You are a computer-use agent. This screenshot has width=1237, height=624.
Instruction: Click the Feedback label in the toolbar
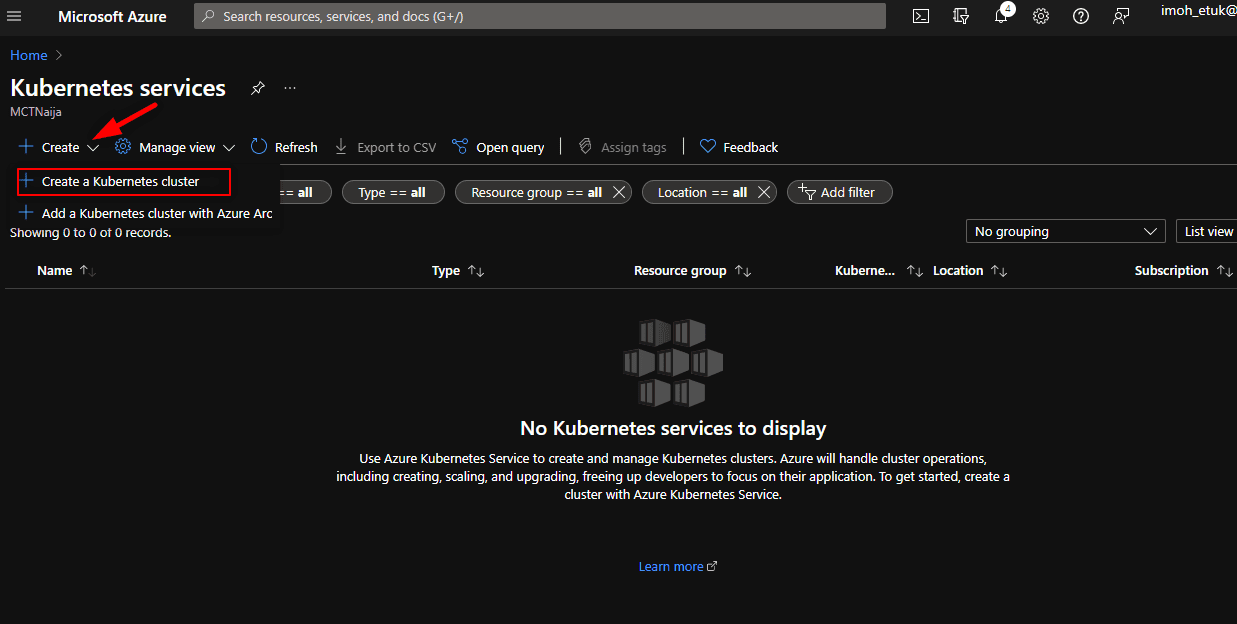tap(750, 147)
